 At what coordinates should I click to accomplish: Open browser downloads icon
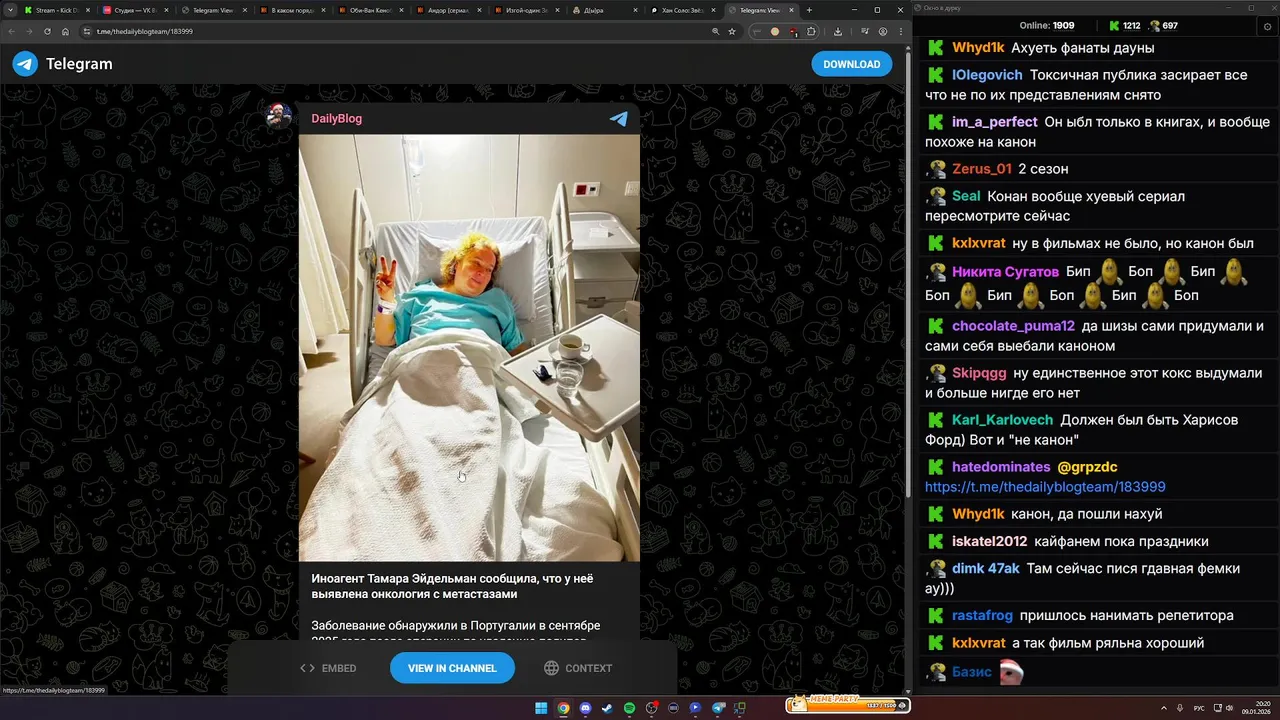tap(837, 31)
